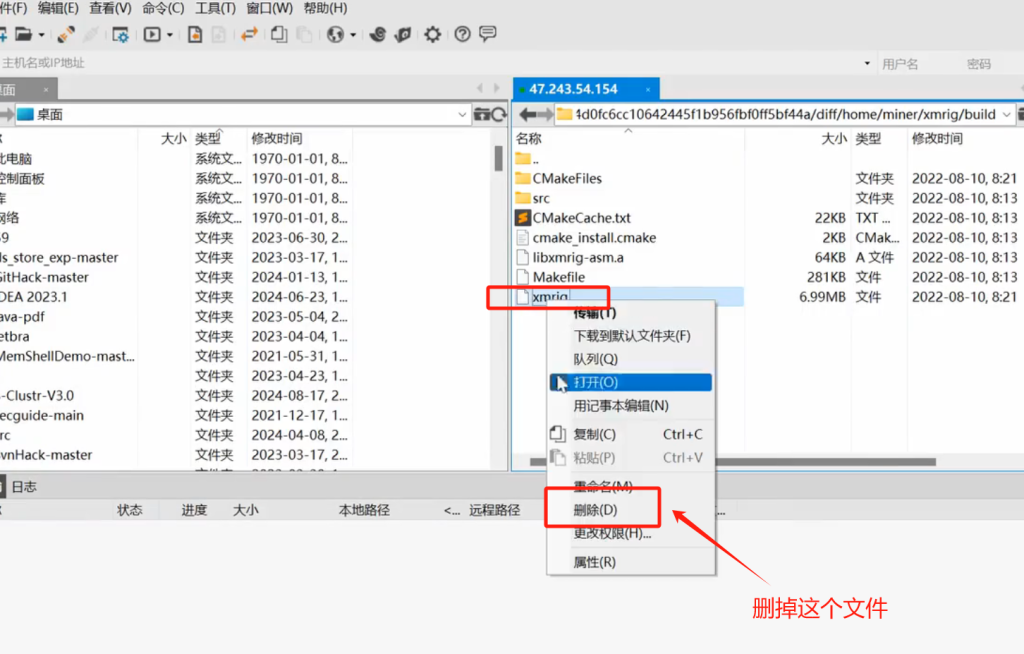This screenshot has height=654, width=1024.
Task: Open the 查看(V) menu
Action: point(110,8)
